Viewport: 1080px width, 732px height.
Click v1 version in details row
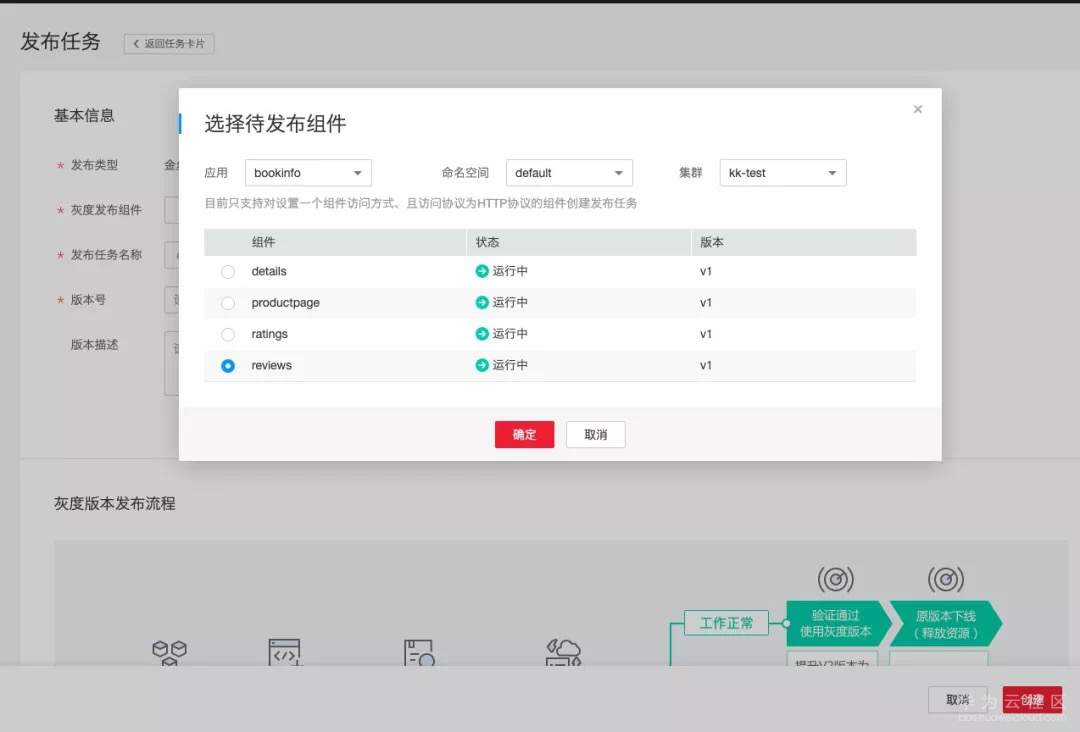click(x=705, y=271)
